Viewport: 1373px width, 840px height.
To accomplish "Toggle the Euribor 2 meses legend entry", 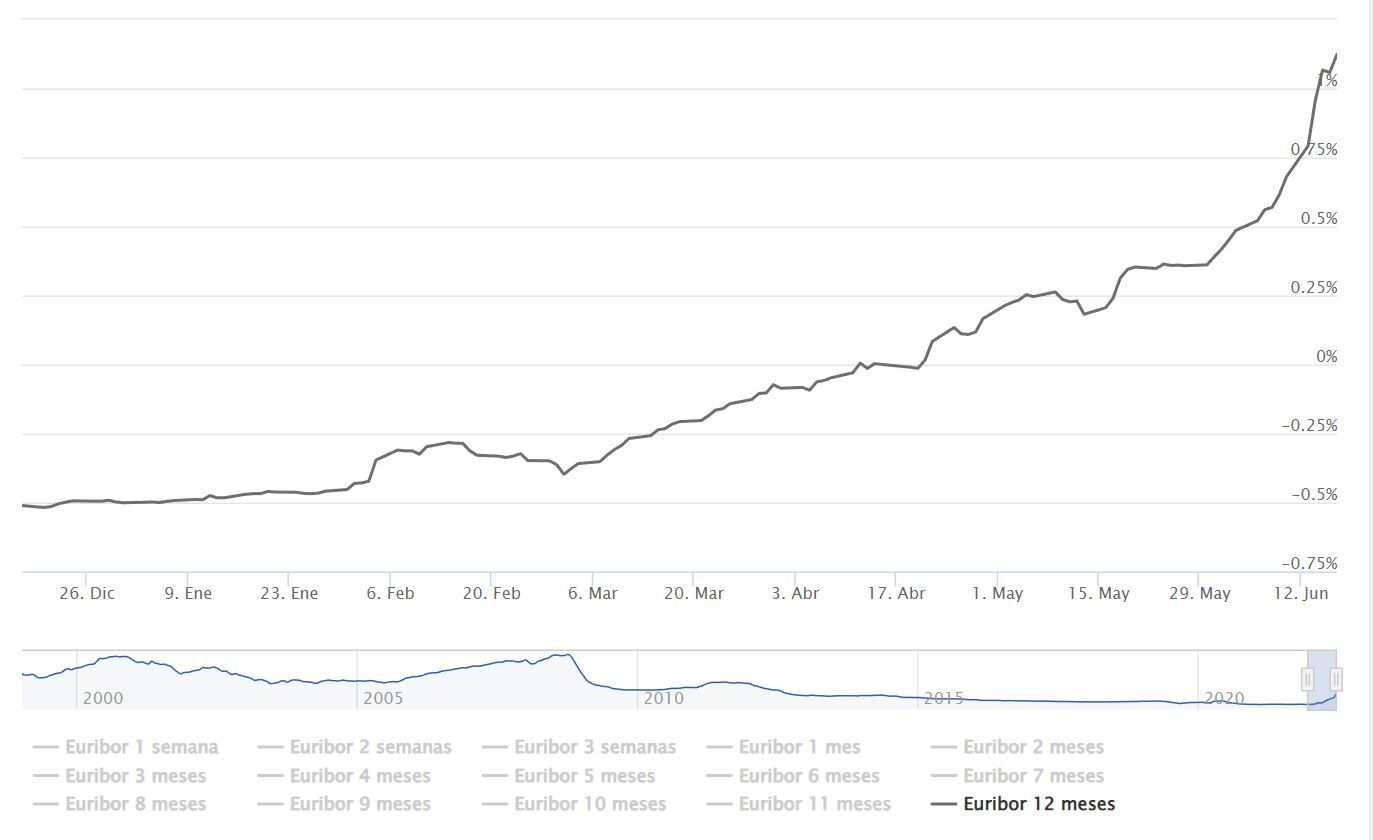I will point(1033,747).
